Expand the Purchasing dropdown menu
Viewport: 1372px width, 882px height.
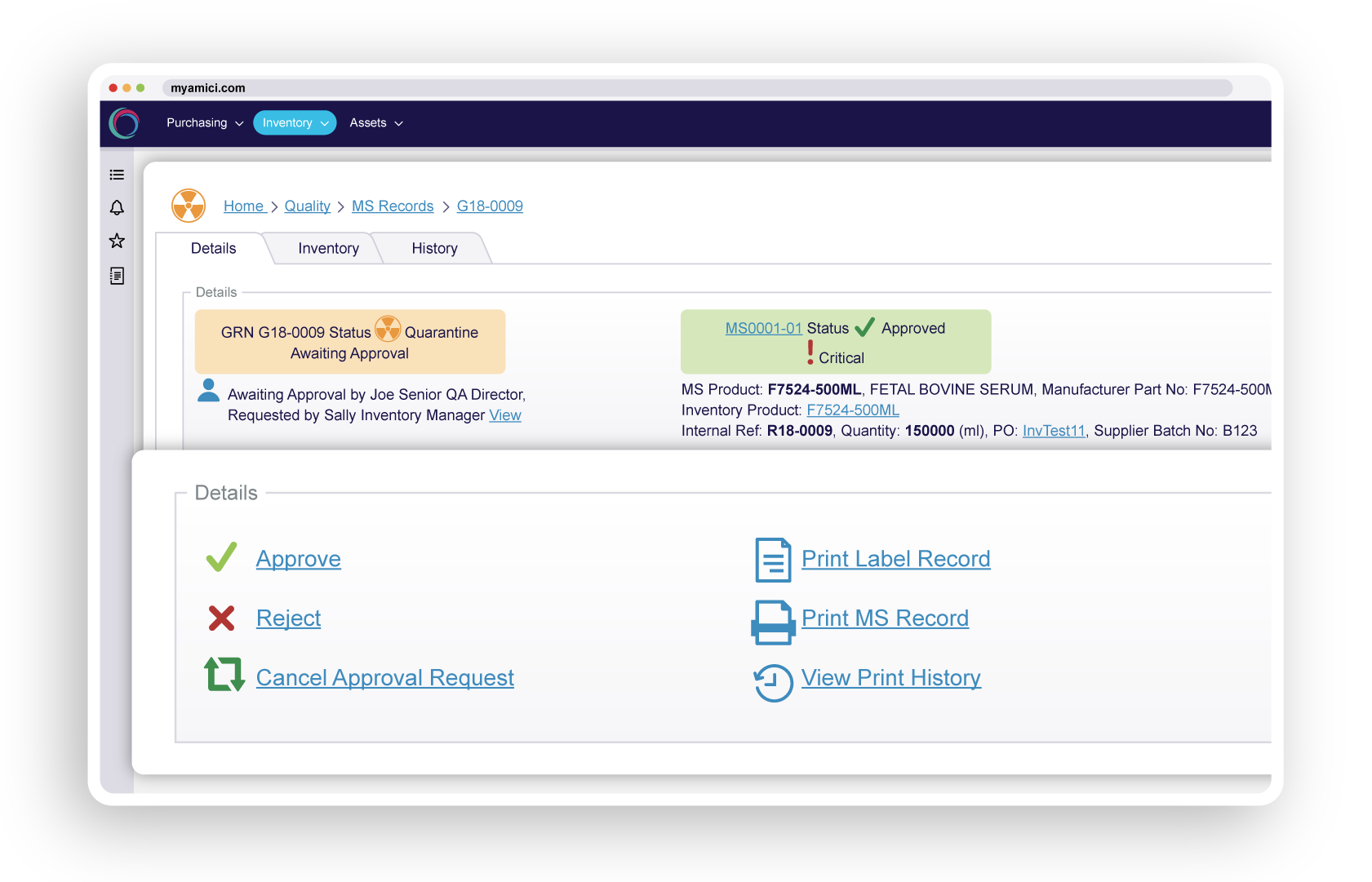click(x=205, y=123)
